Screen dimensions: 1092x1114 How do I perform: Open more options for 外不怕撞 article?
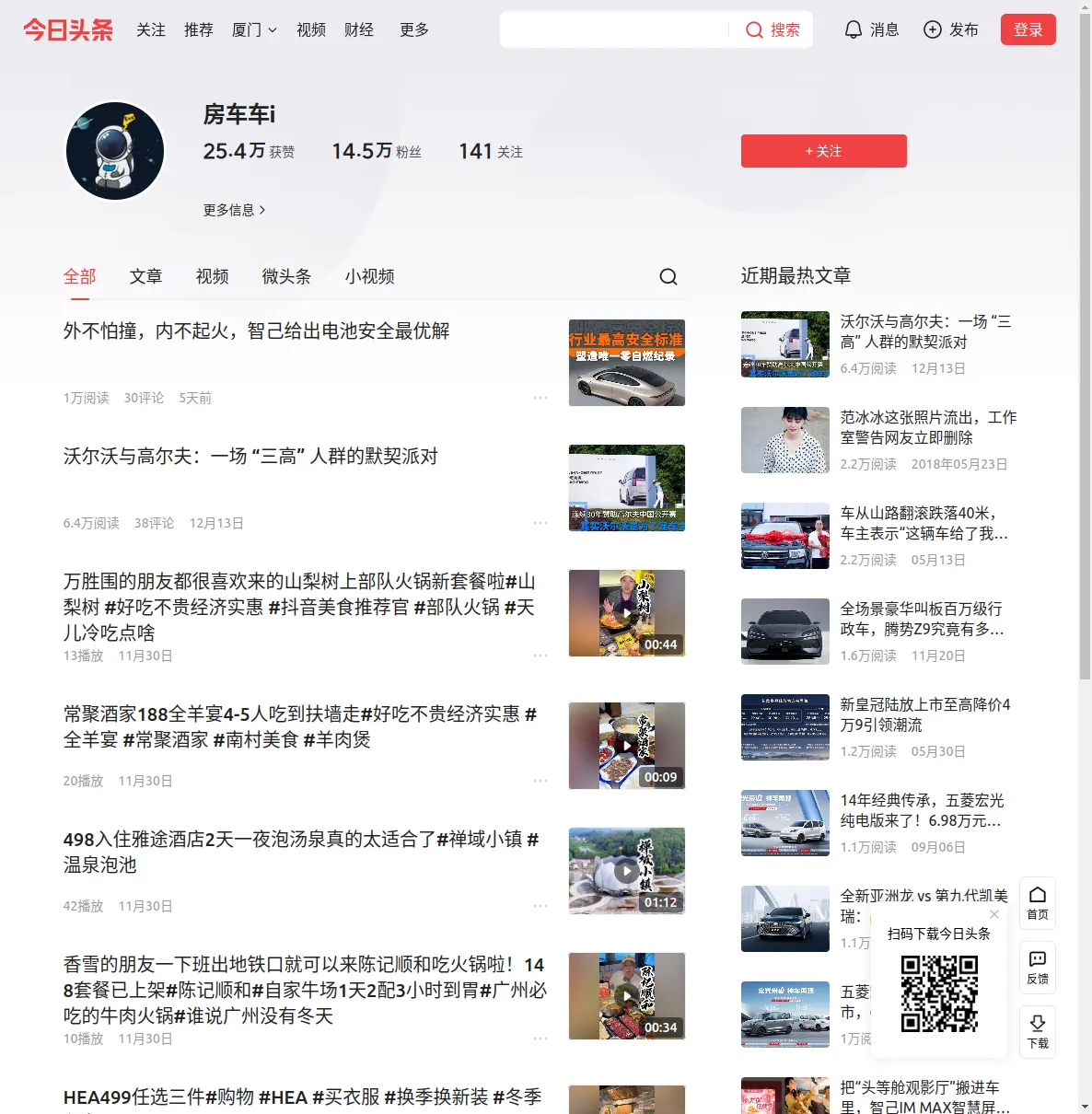tap(540, 398)
